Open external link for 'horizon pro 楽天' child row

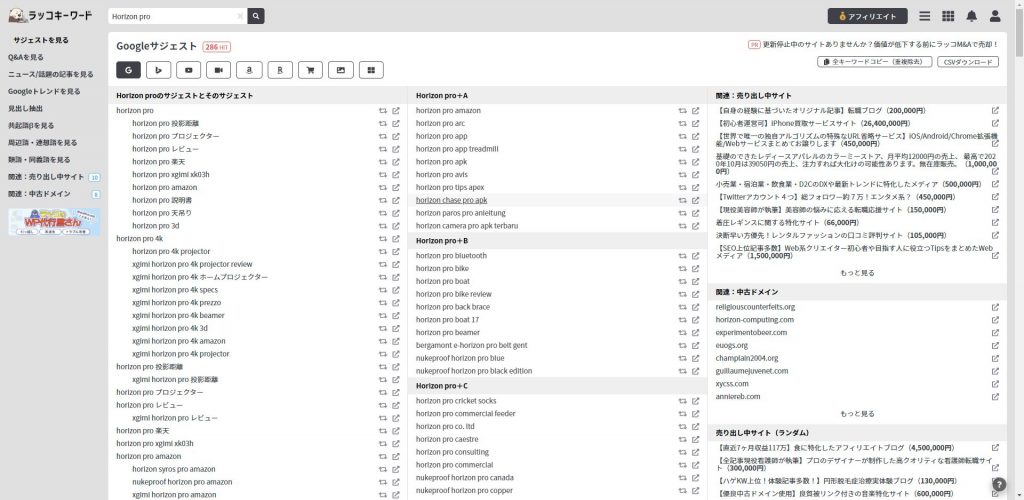(x=396, y=162)
